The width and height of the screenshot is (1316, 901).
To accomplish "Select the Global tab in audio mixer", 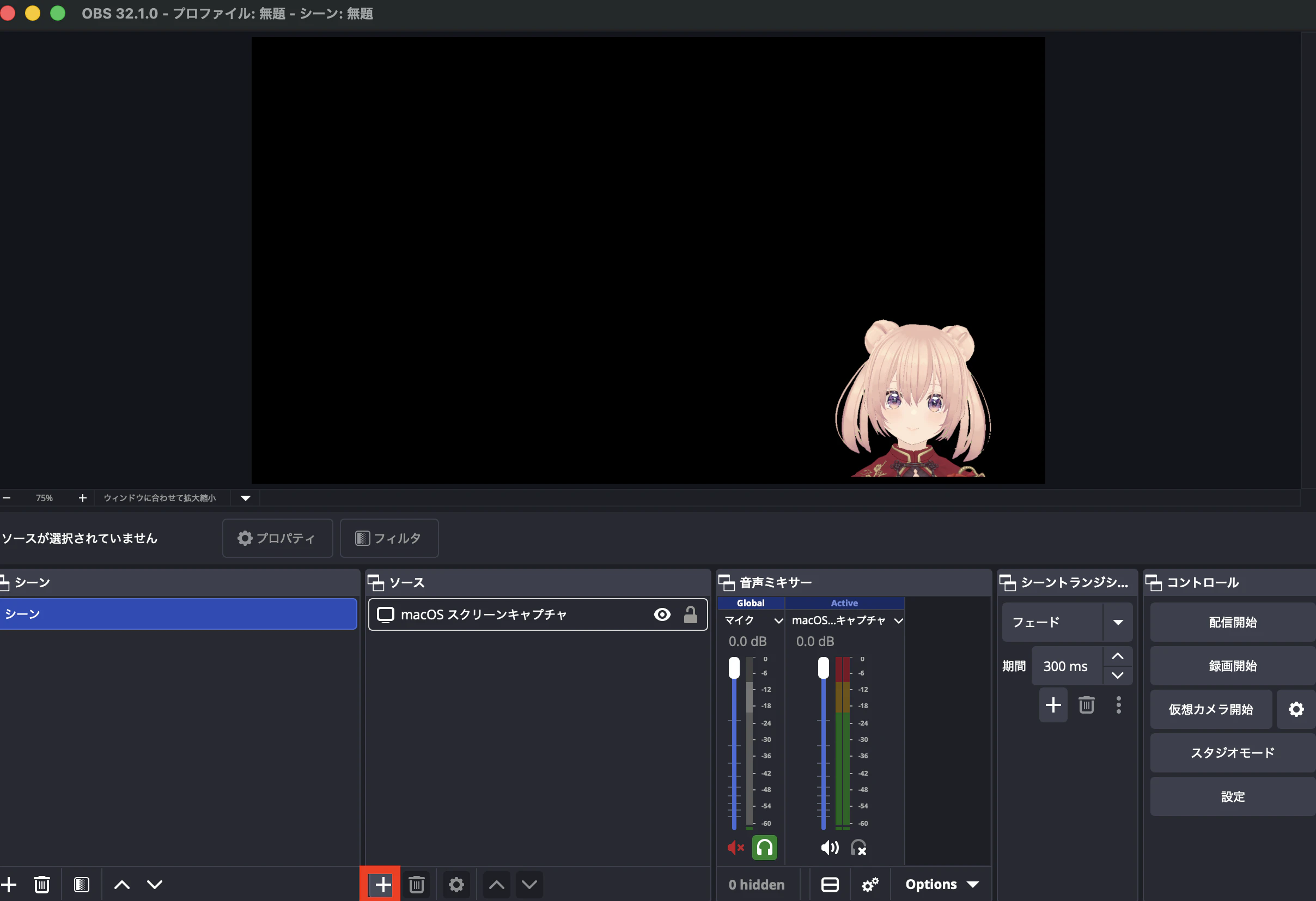I will [x=750, y=603].
